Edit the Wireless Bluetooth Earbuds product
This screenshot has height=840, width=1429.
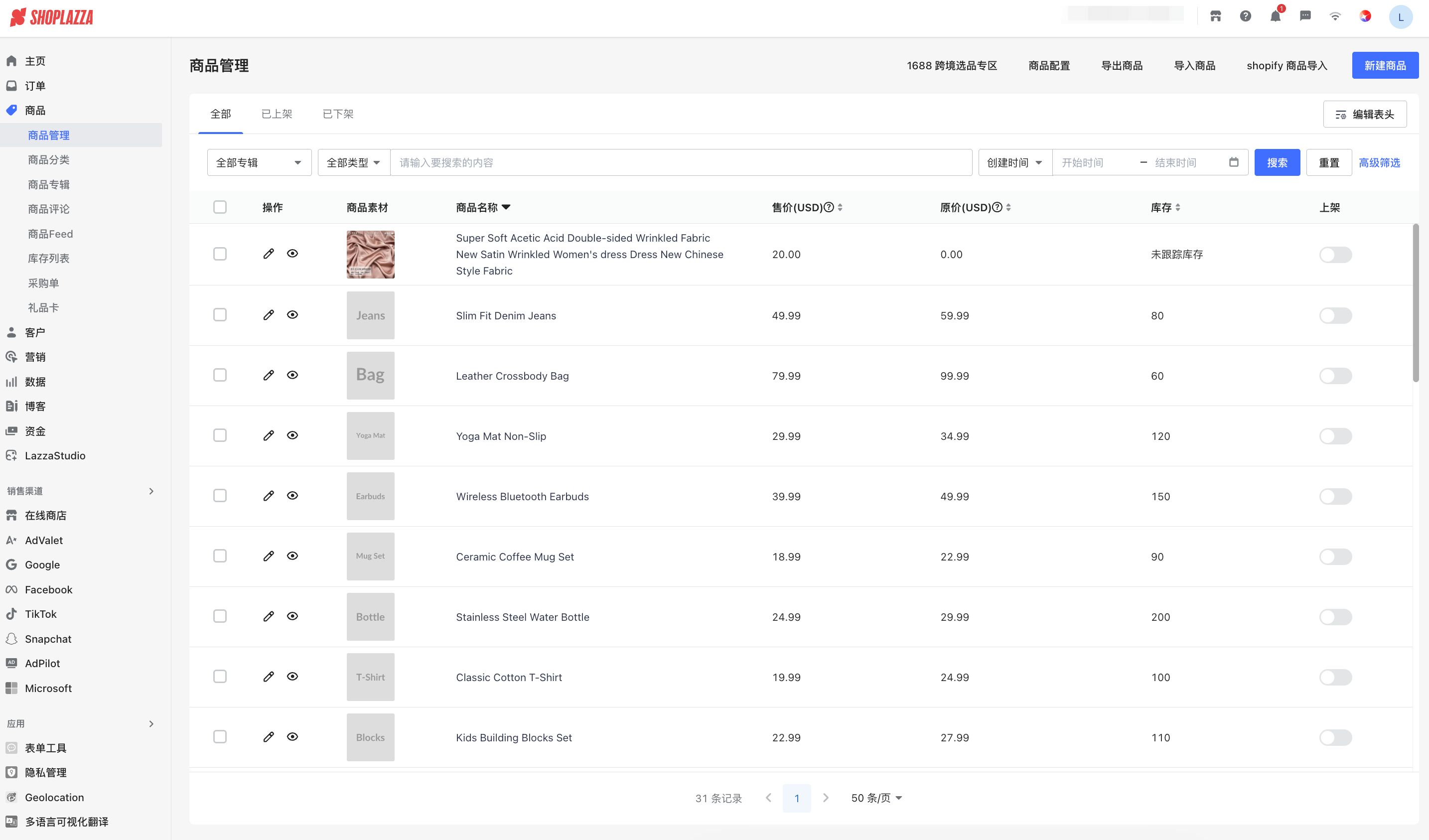click(269, 496)
